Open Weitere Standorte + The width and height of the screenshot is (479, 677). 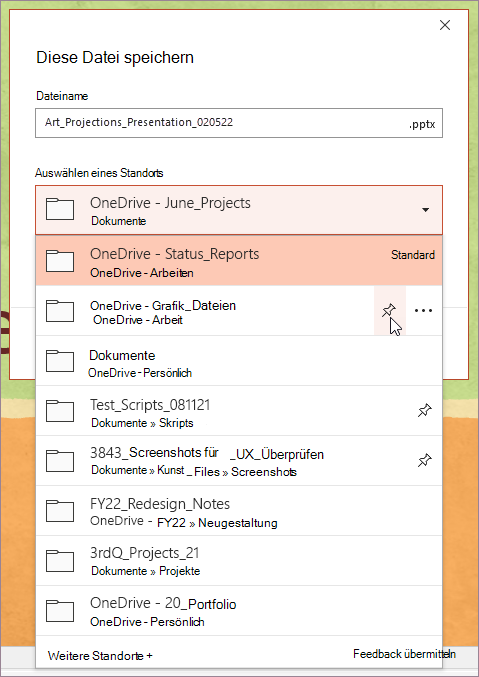click(100, 655)
